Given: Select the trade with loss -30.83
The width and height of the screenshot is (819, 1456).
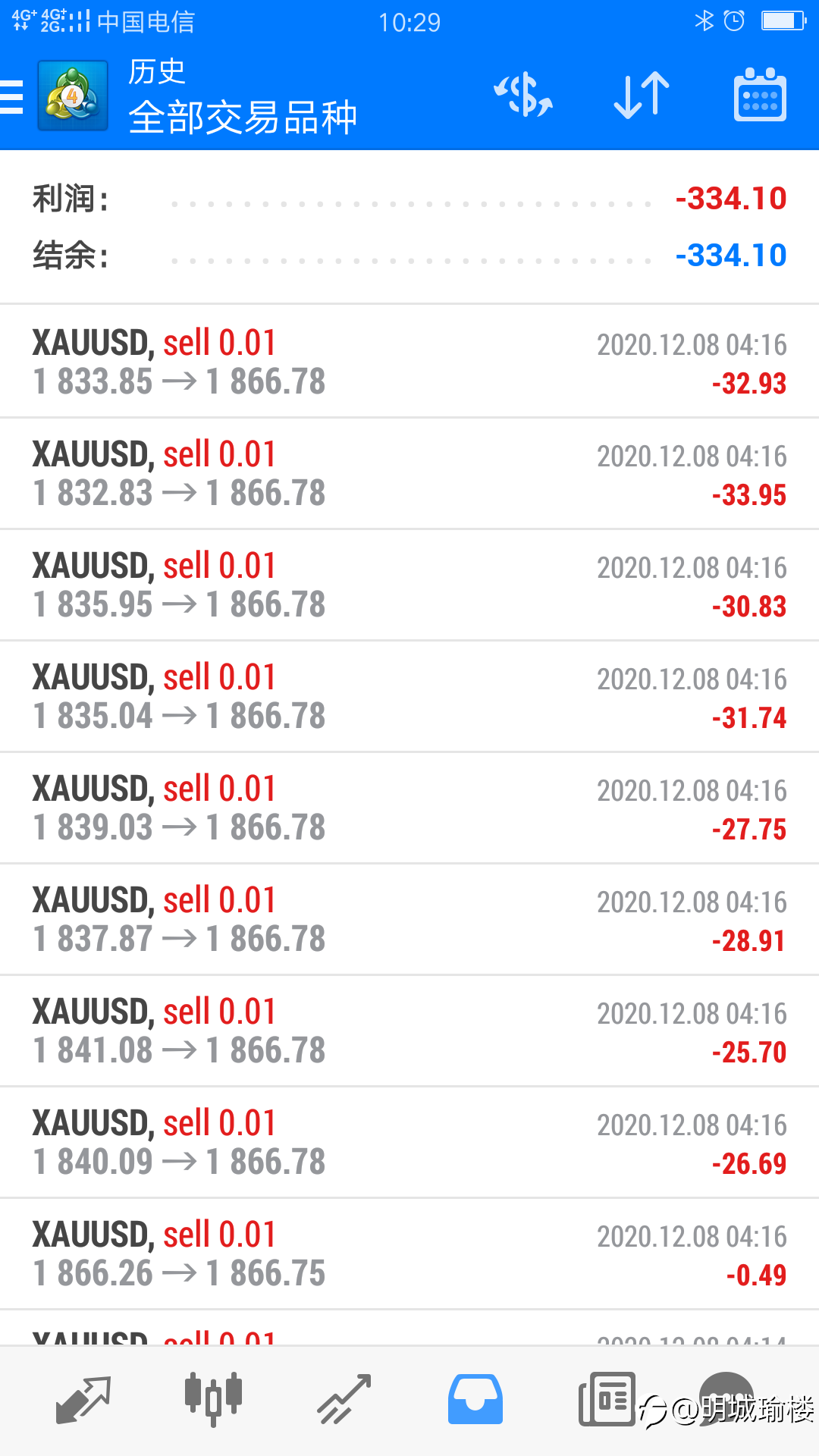Looking at the screenshot, I should 409,585.
